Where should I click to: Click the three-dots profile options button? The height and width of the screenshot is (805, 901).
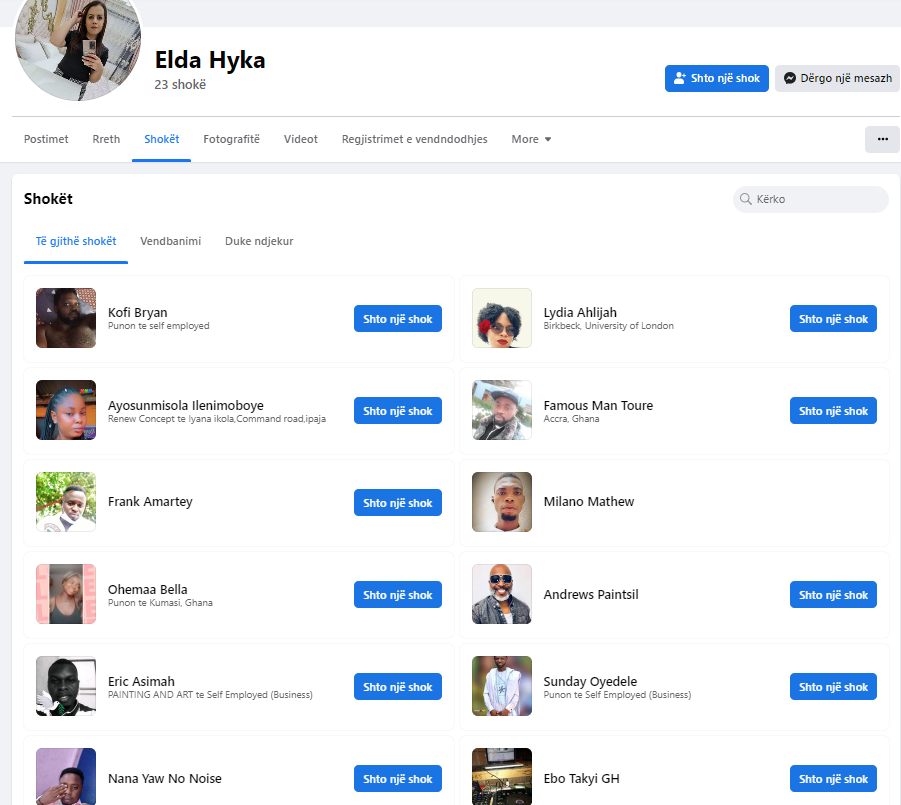882,139
